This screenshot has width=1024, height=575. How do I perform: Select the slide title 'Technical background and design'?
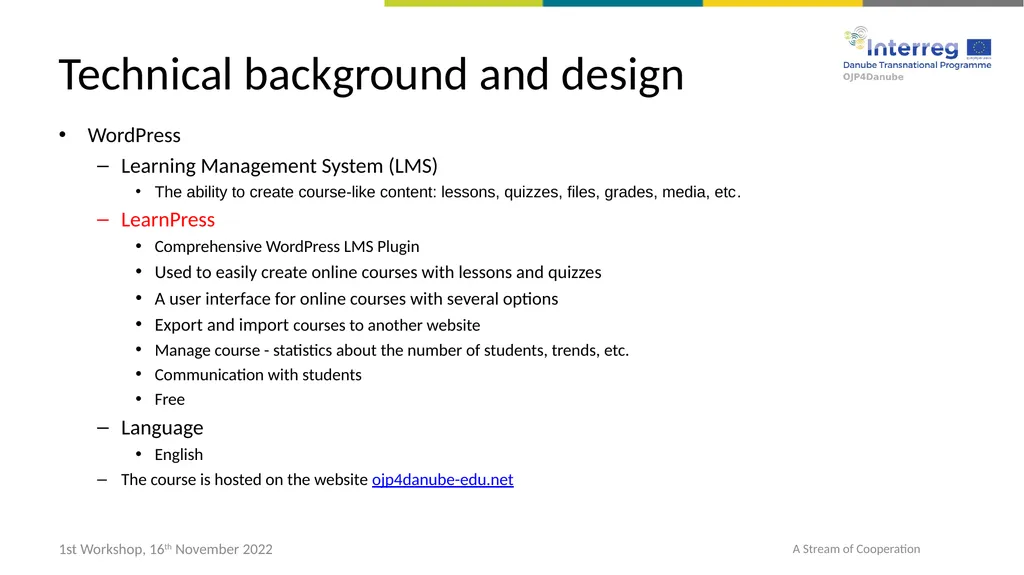click(371, 74)
